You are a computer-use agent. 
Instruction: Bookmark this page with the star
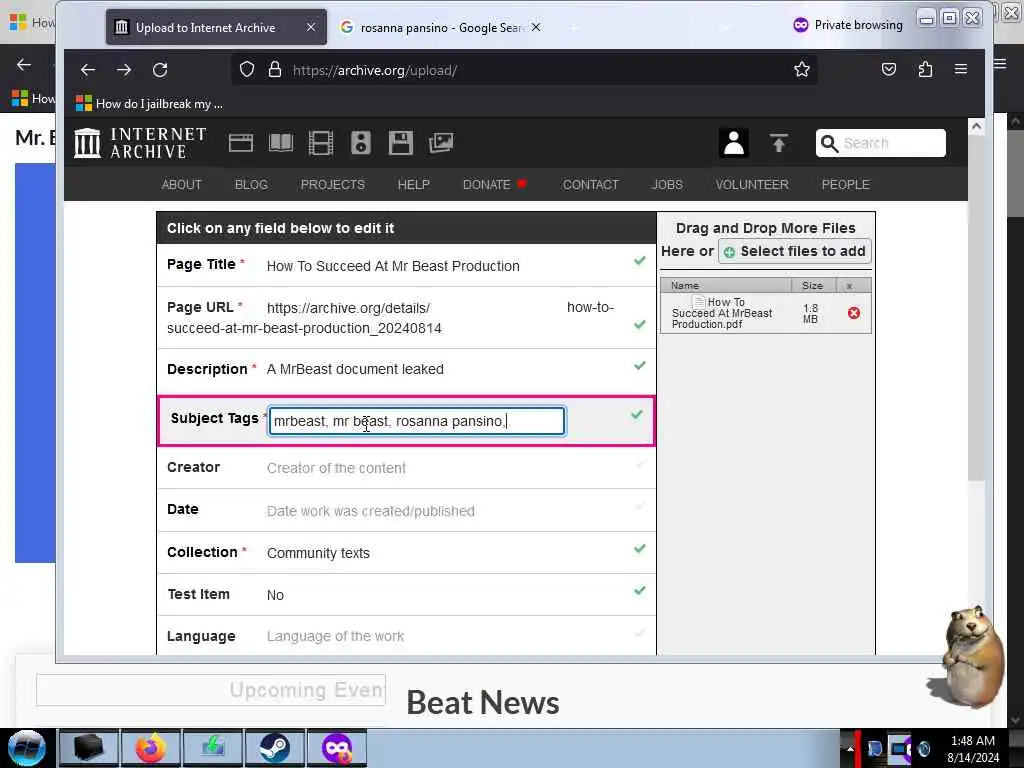[802, 69]
